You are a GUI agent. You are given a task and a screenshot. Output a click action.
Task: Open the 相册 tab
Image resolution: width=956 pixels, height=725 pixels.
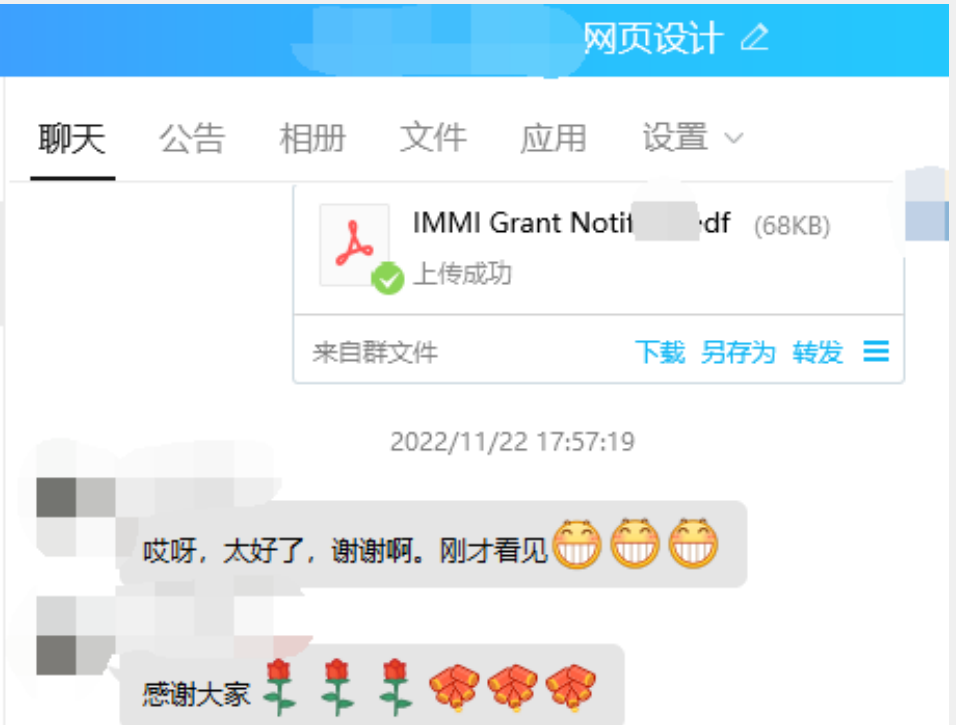(313, 138)
